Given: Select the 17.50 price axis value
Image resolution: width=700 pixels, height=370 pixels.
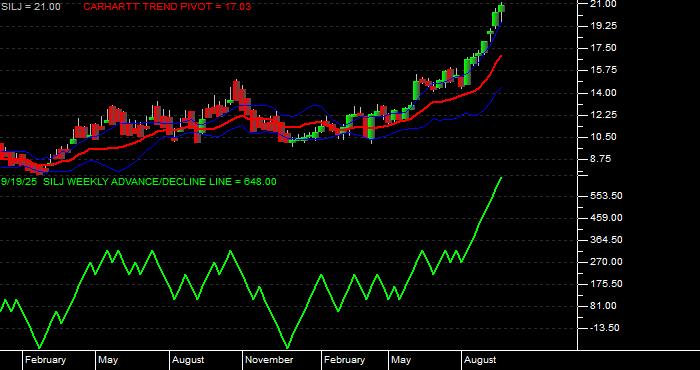Looking at the screenshot, I should pyautogui.click(x=603, y=48).
